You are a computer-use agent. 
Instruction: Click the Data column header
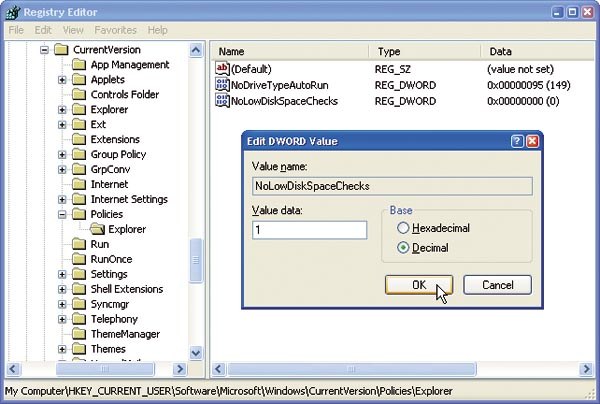(x=538, y=52)
